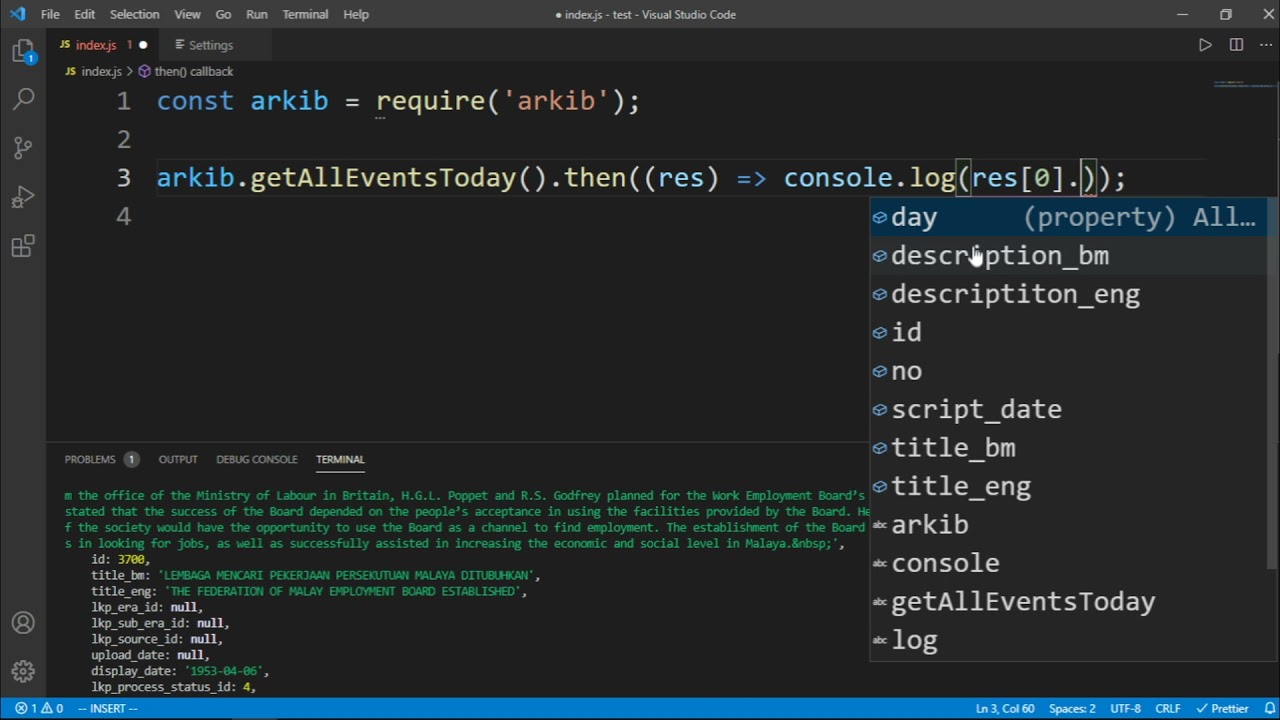Click the Visual Studio Code logo icon

point(17,14)
